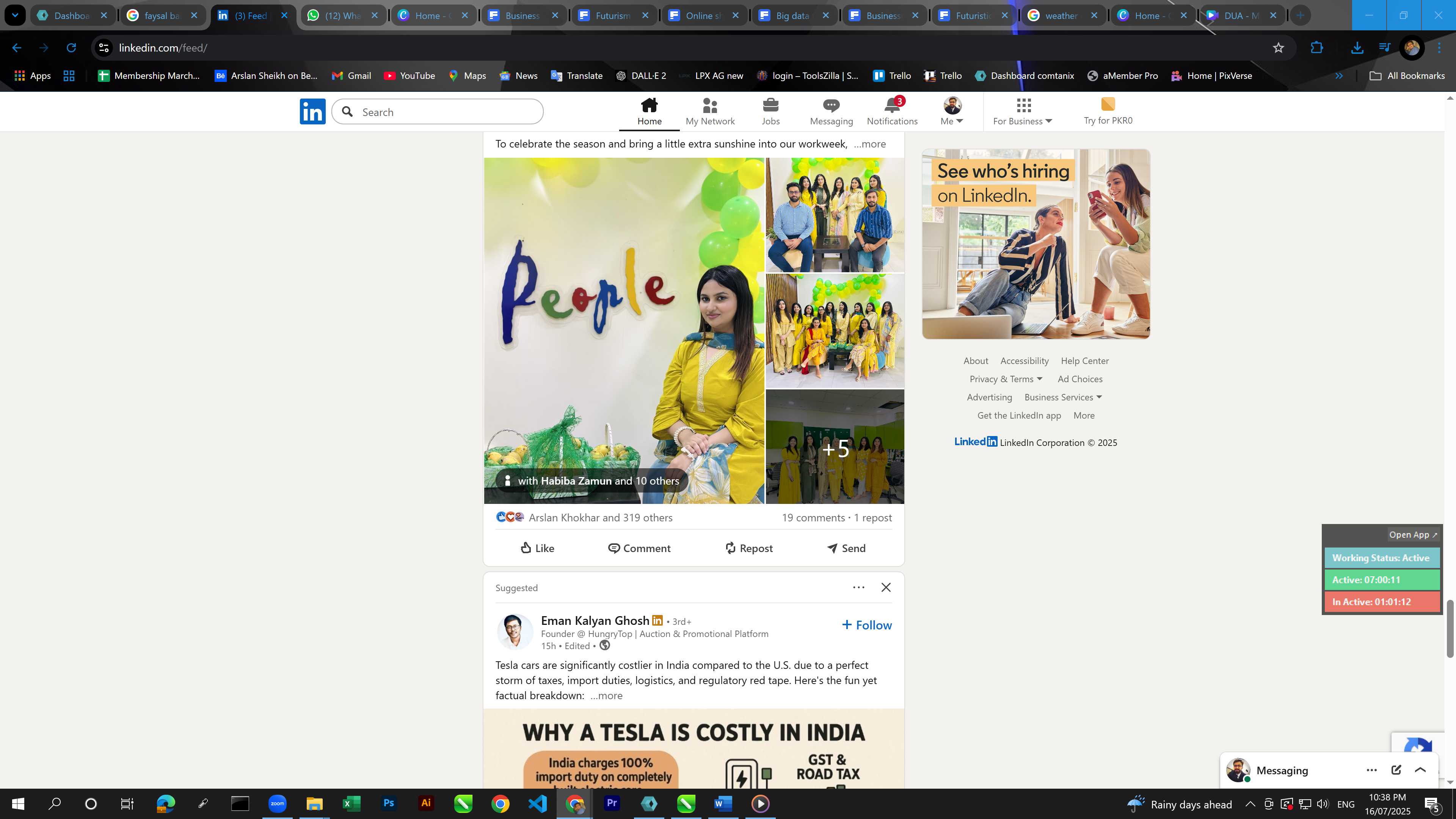1456x819 pixels.
Task: Open the Chrome three-dot menu
Action: 1440,48
